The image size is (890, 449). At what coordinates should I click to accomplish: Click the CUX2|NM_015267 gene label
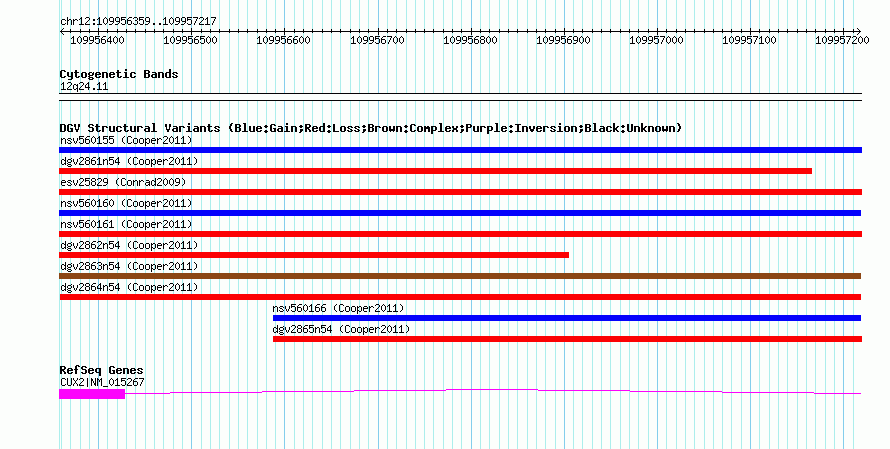click(102, 382)
